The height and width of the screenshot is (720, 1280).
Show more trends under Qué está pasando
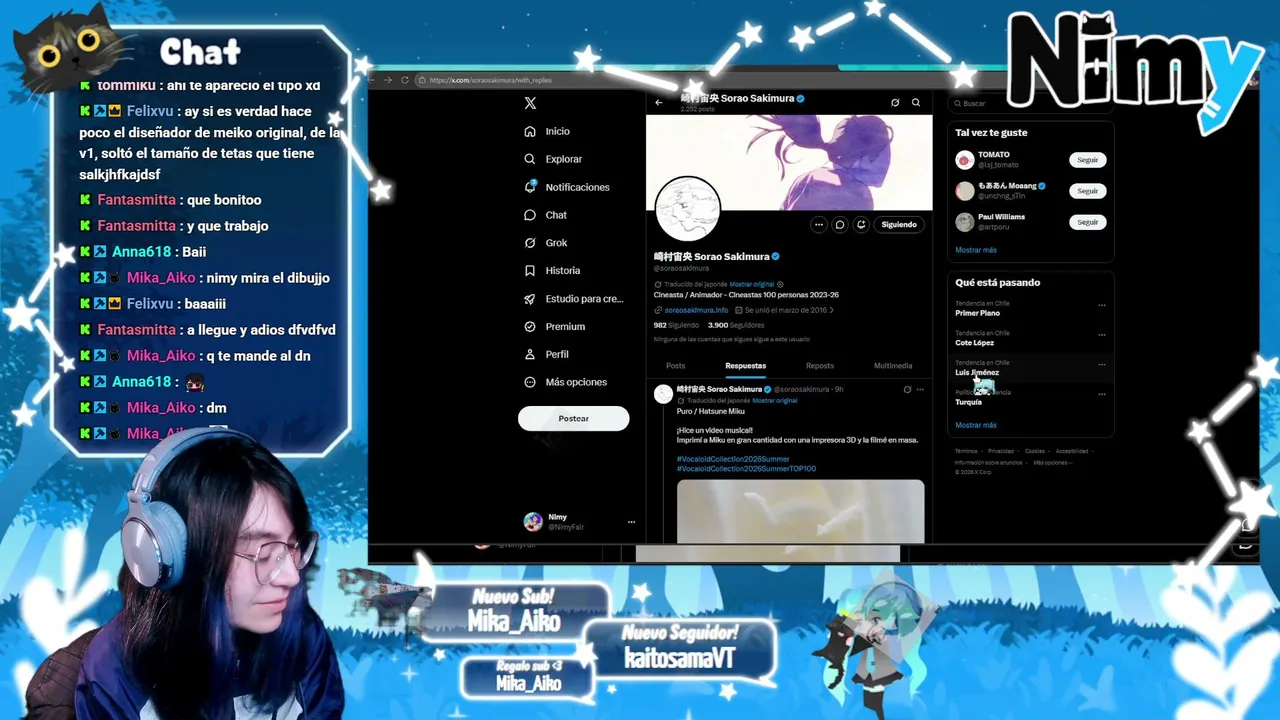[x=976, y=425]
